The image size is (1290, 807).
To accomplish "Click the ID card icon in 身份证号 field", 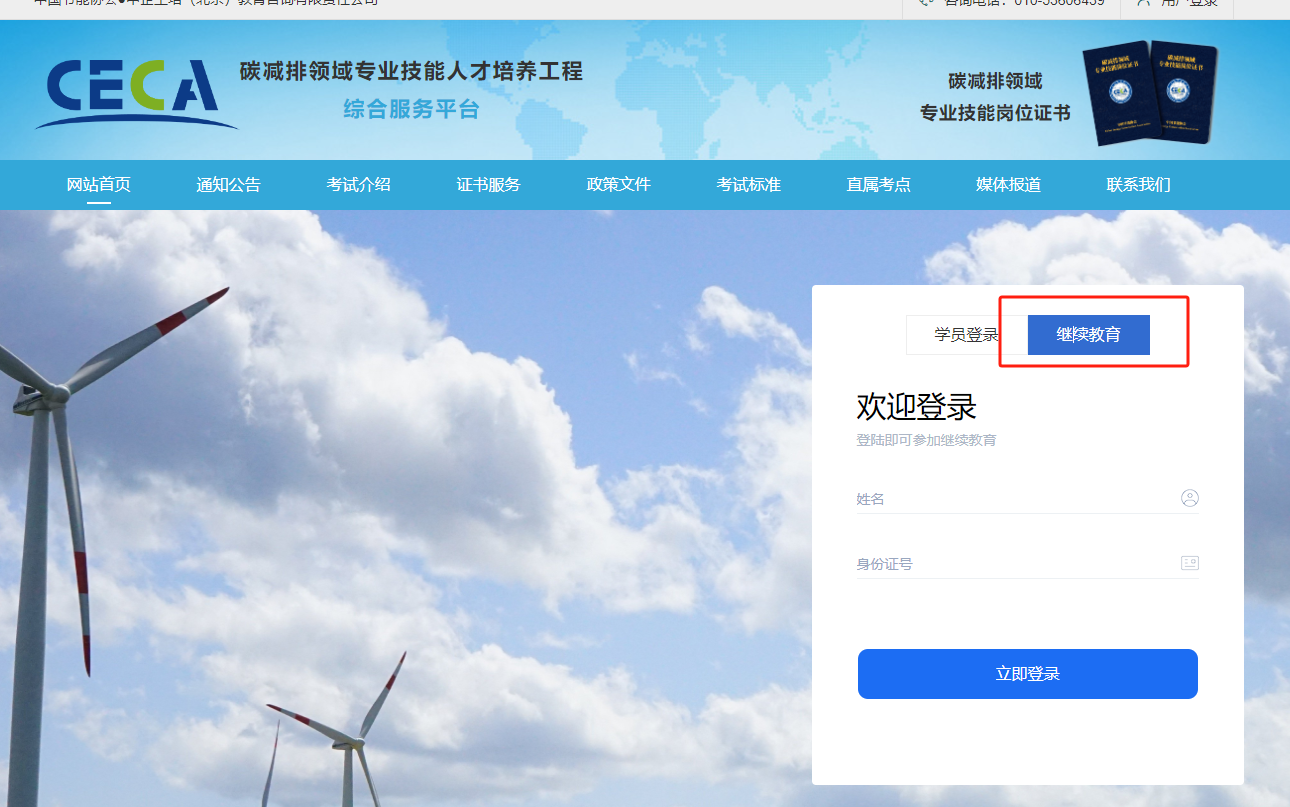I will coord(1190,563).
